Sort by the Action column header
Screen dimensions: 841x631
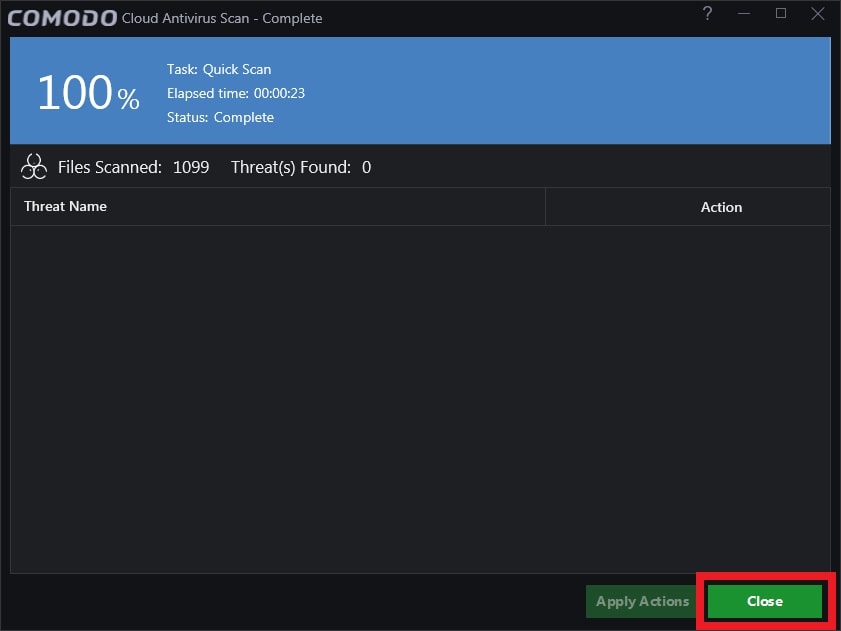click(722, 207)
